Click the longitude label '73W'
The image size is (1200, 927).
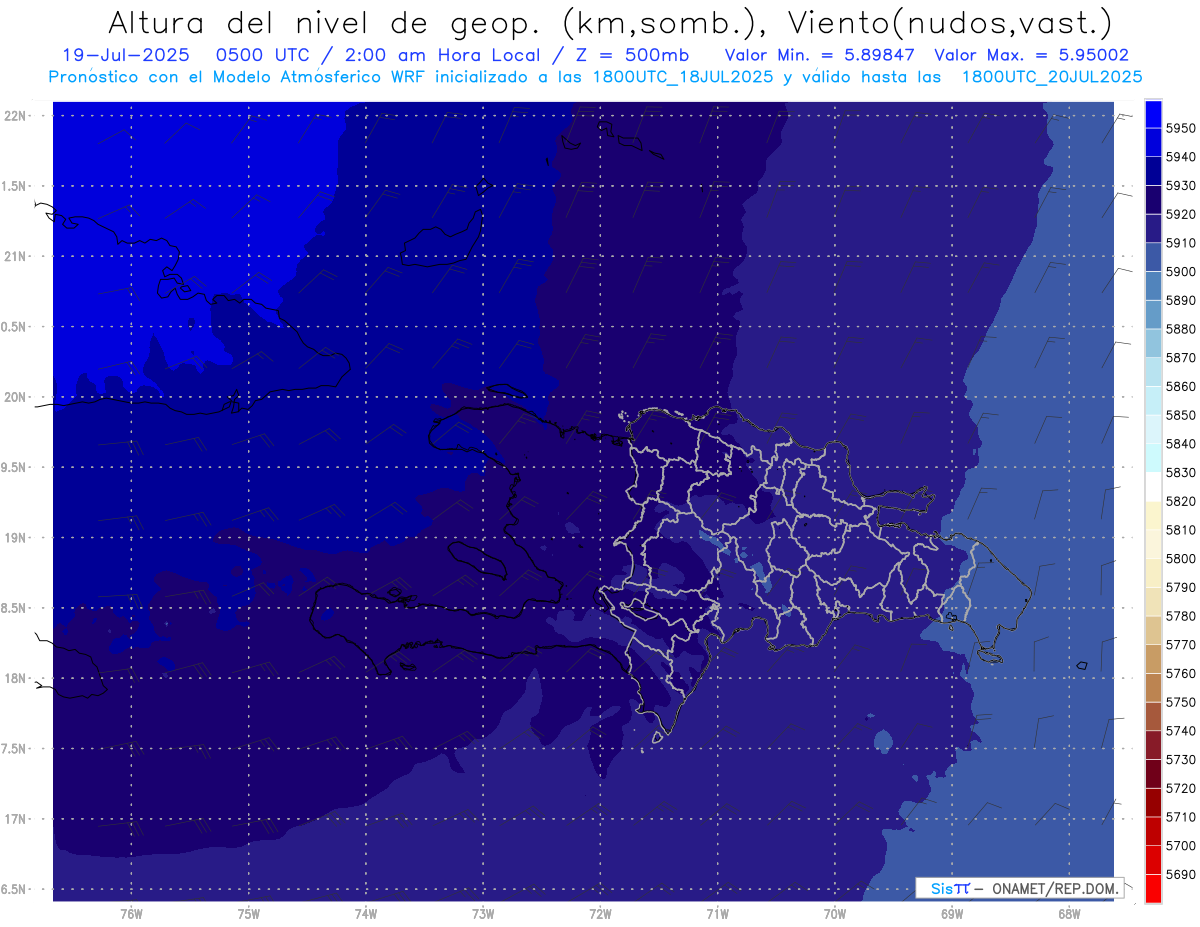point(483,913)
